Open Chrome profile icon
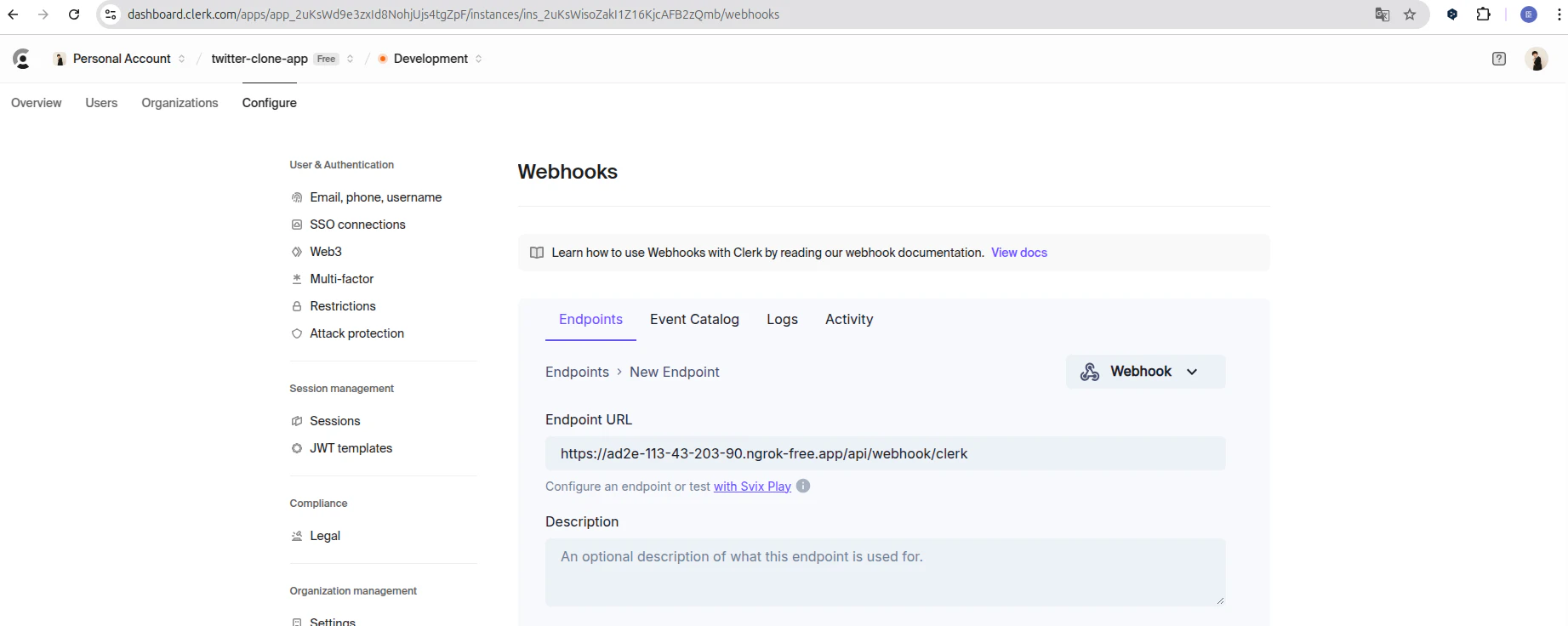The height and width of the screenshot is (626, 1568). 1529,14
